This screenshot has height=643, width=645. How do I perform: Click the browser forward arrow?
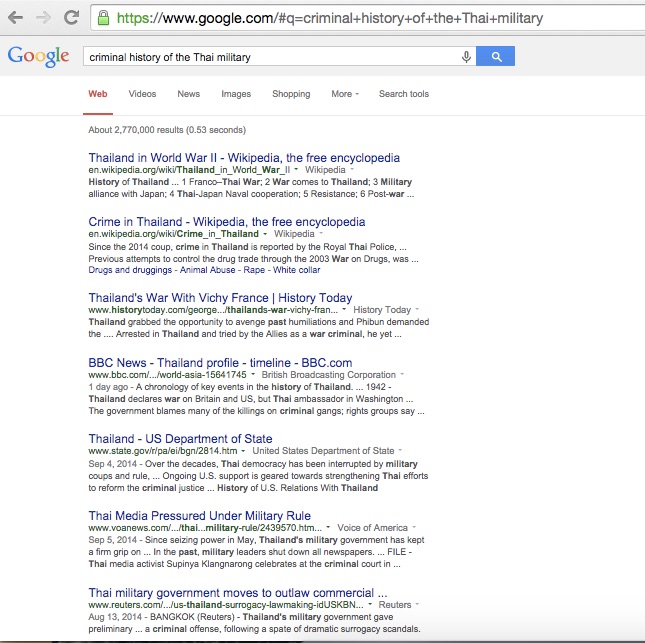click(43, 18)
